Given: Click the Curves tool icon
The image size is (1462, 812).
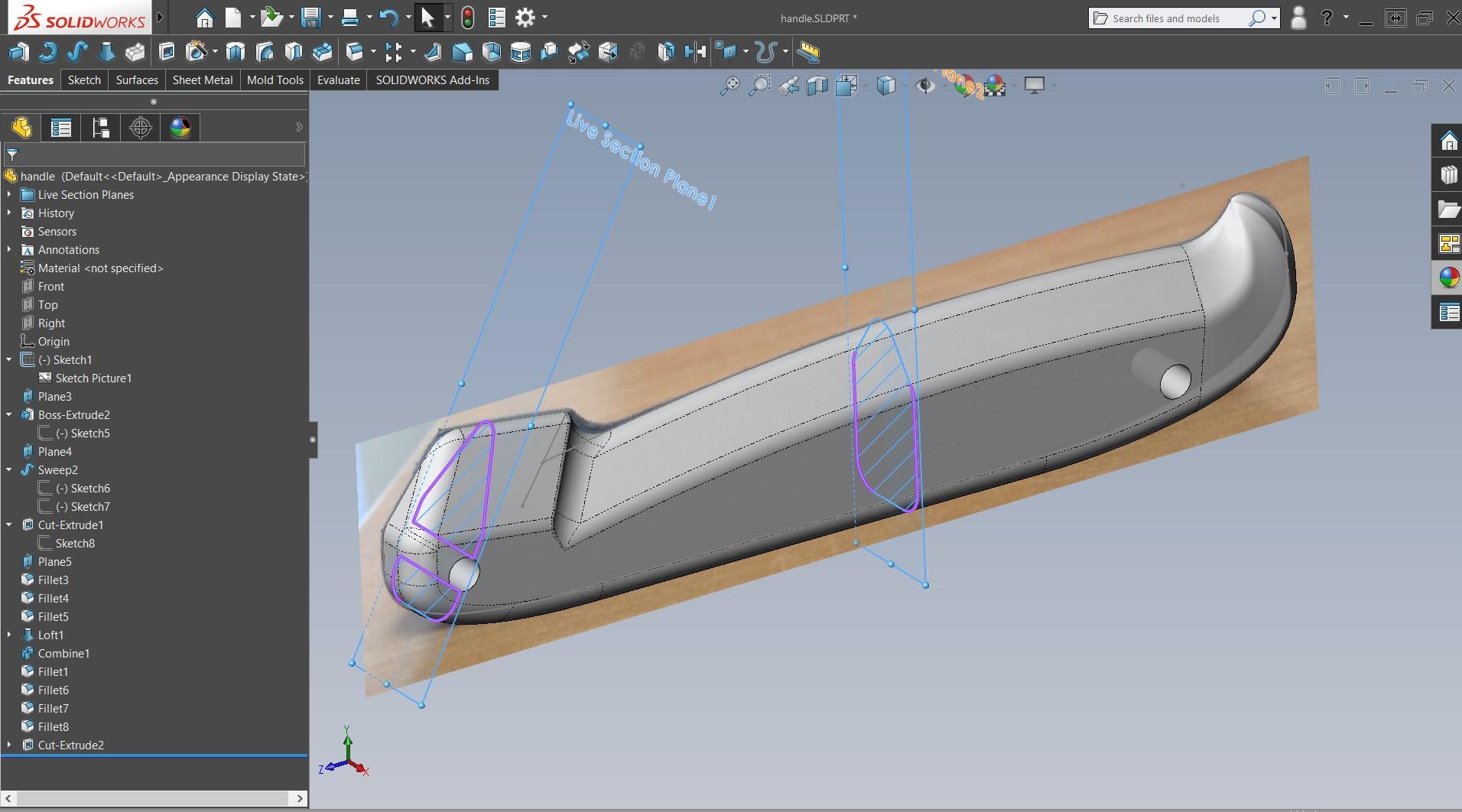Looking at the screenshot, I should pyautogui.click(x=765, y=52).
